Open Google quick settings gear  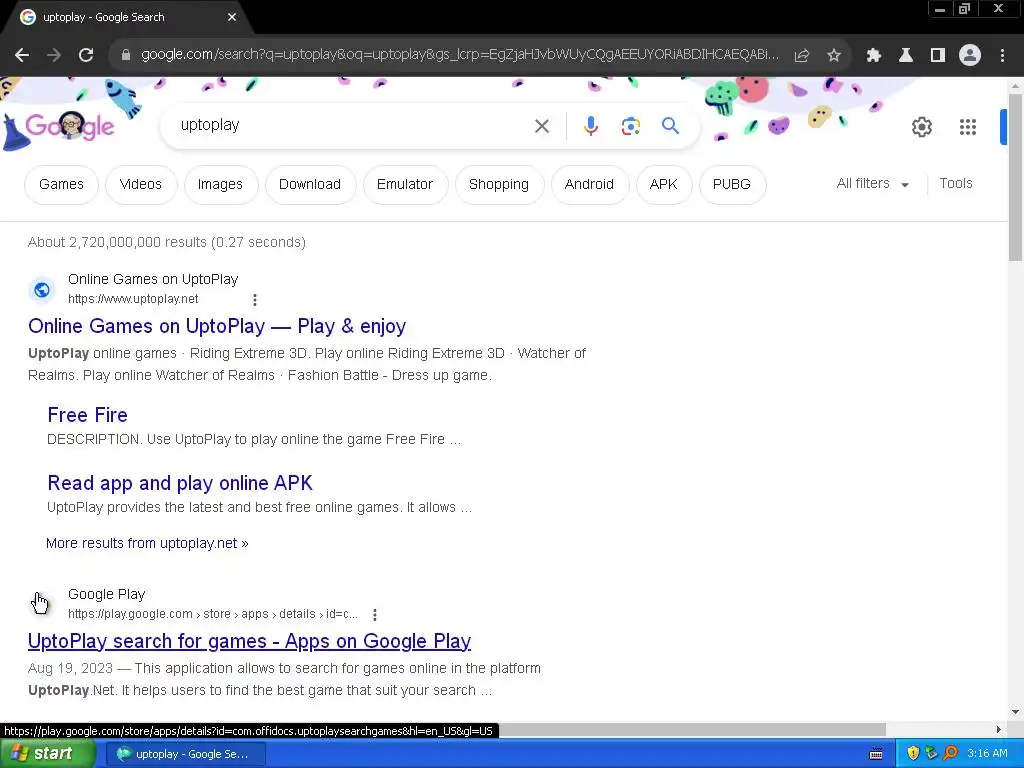point(921,127)
